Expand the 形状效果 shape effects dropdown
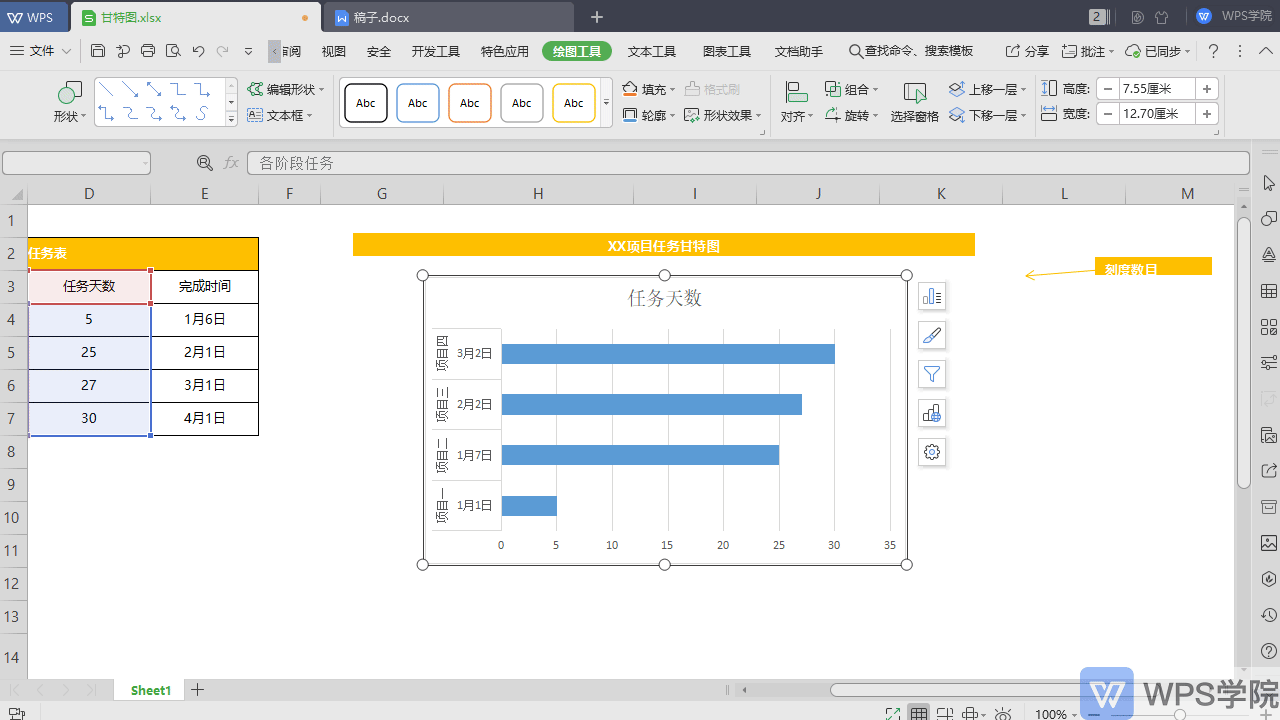The image size is (1280, 720). (759, 116)
